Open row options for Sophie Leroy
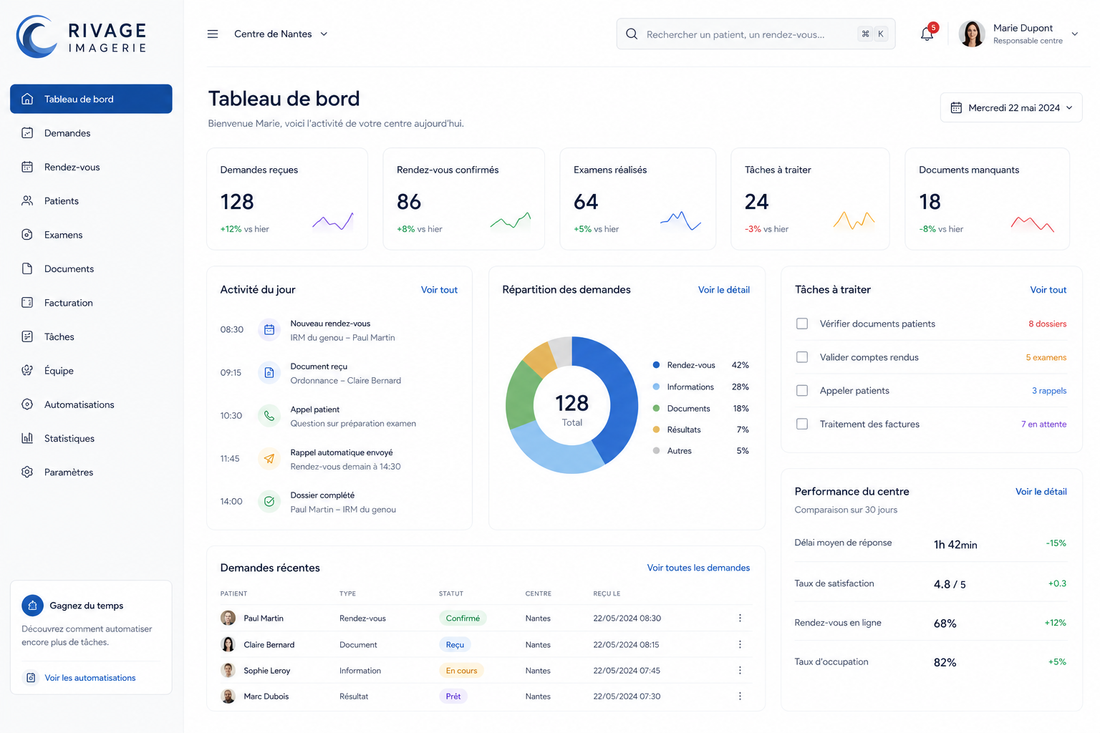 (x=739, y=670)
